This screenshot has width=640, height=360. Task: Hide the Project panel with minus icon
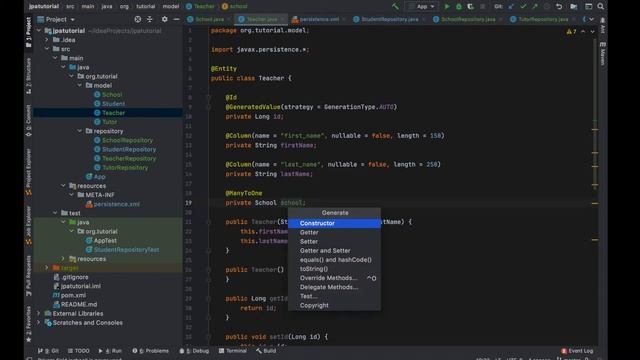pyautogui.click(x=176, y=19)
